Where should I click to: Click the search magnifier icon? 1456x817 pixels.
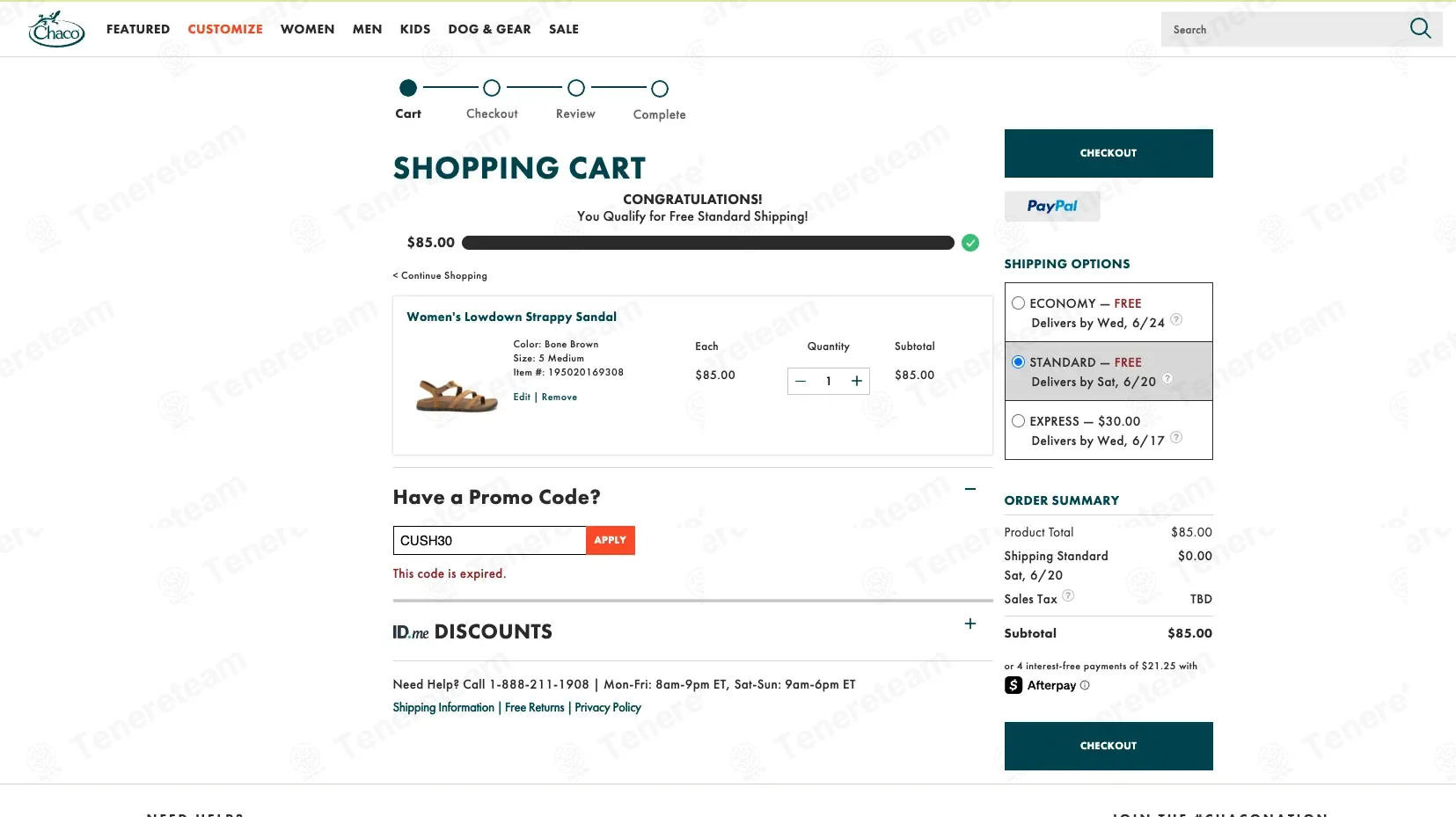click(1420, 28)
